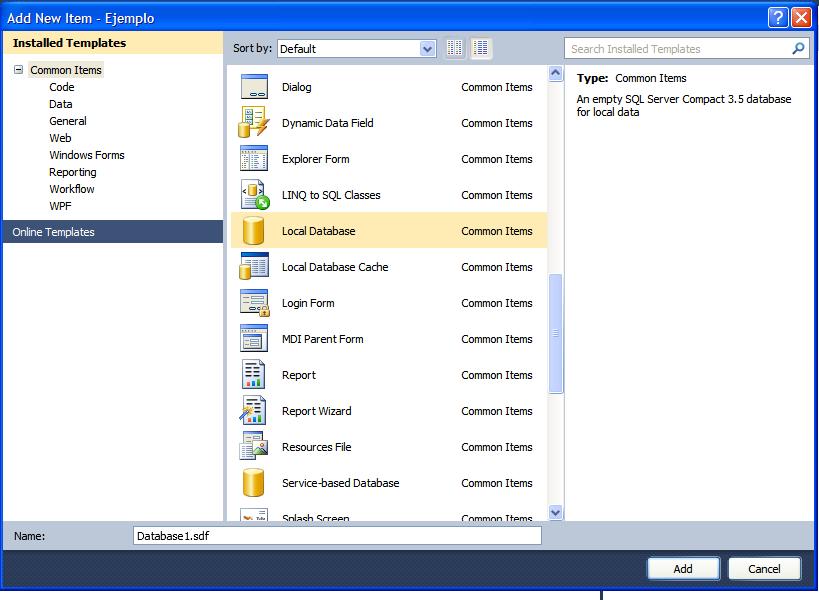The height and width of the screenshot is (600, 819).
Task: Switch to medium icons view
Action: click(456, 48)
